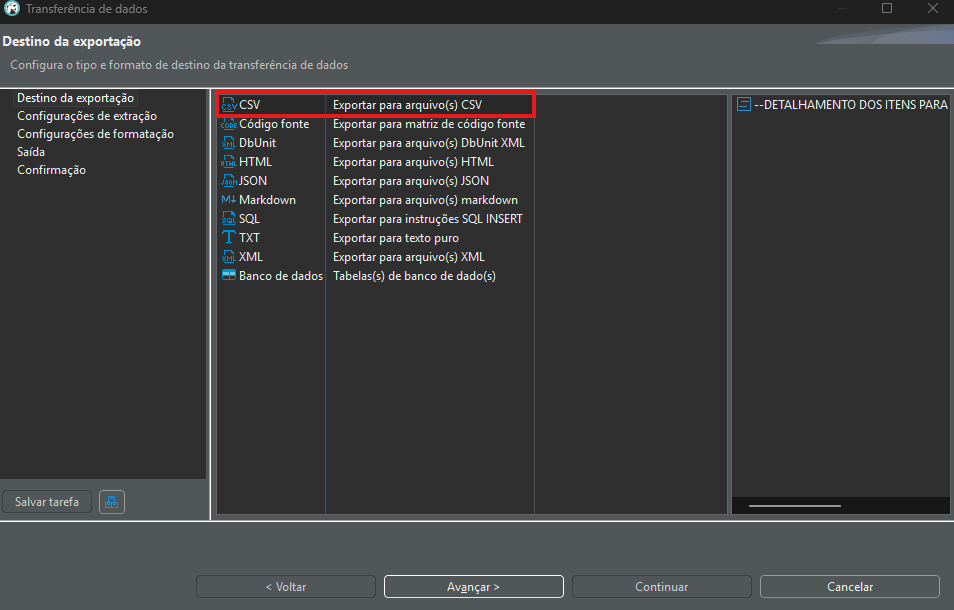Pick the TXT plain text icon
Viewport: 954px width, 610px height.
(x=228, y=238)
